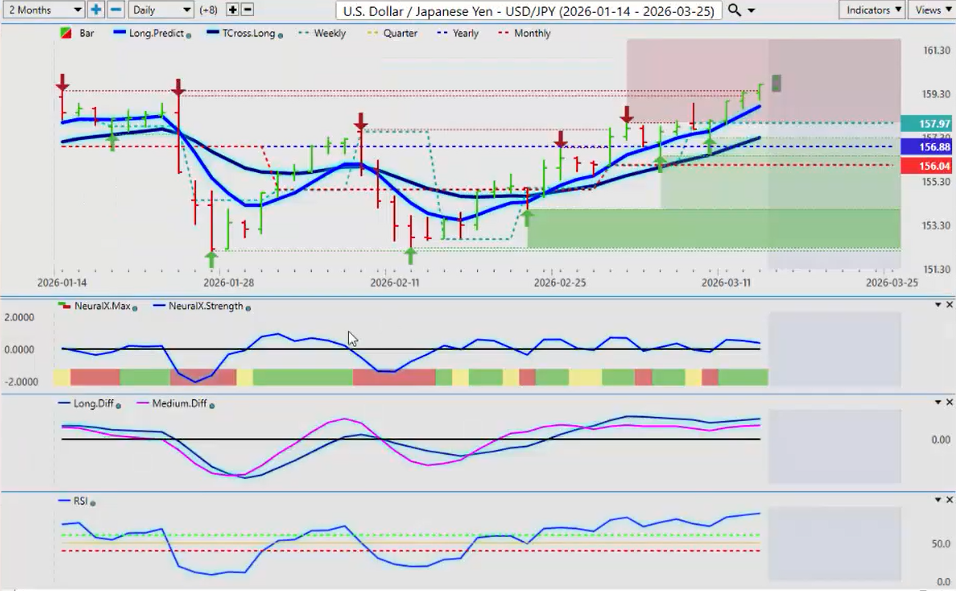The width and height of the screenshot is (956, 591).
Task: Toggle the Weekly legend item
Action: [323, 33]
